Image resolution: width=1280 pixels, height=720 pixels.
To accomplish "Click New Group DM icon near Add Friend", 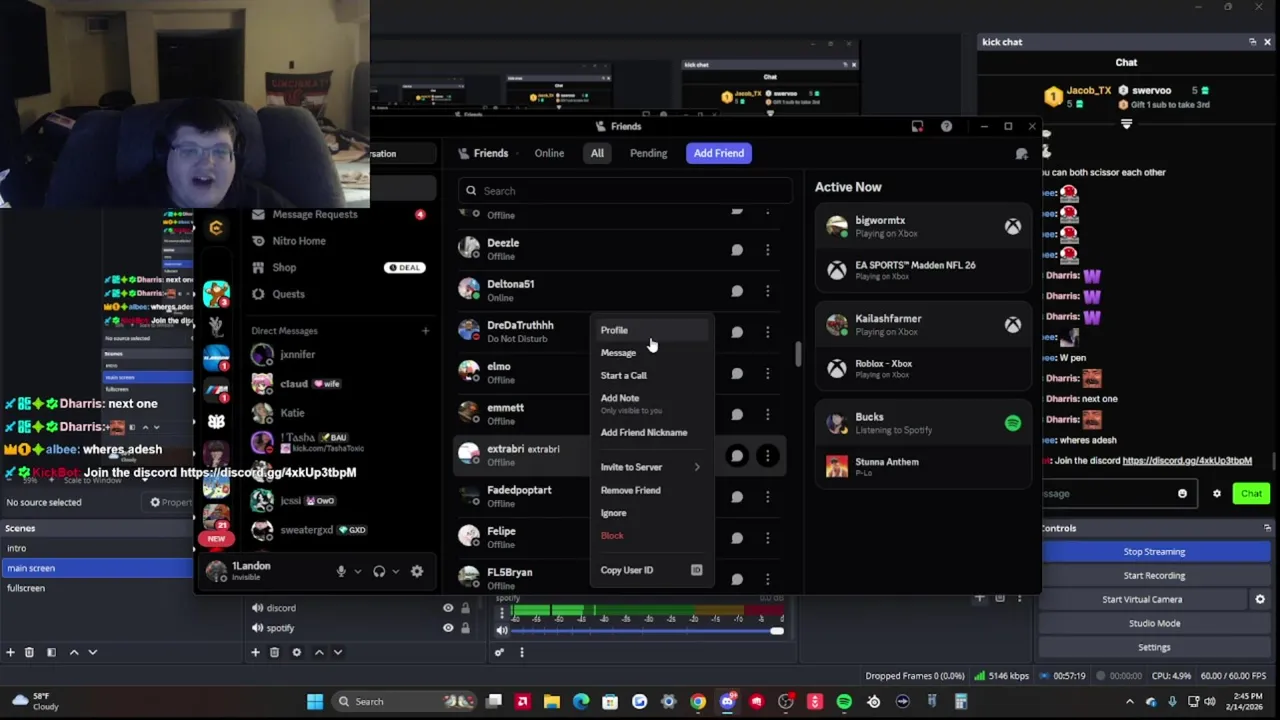I will click(x=1021, y=153).
